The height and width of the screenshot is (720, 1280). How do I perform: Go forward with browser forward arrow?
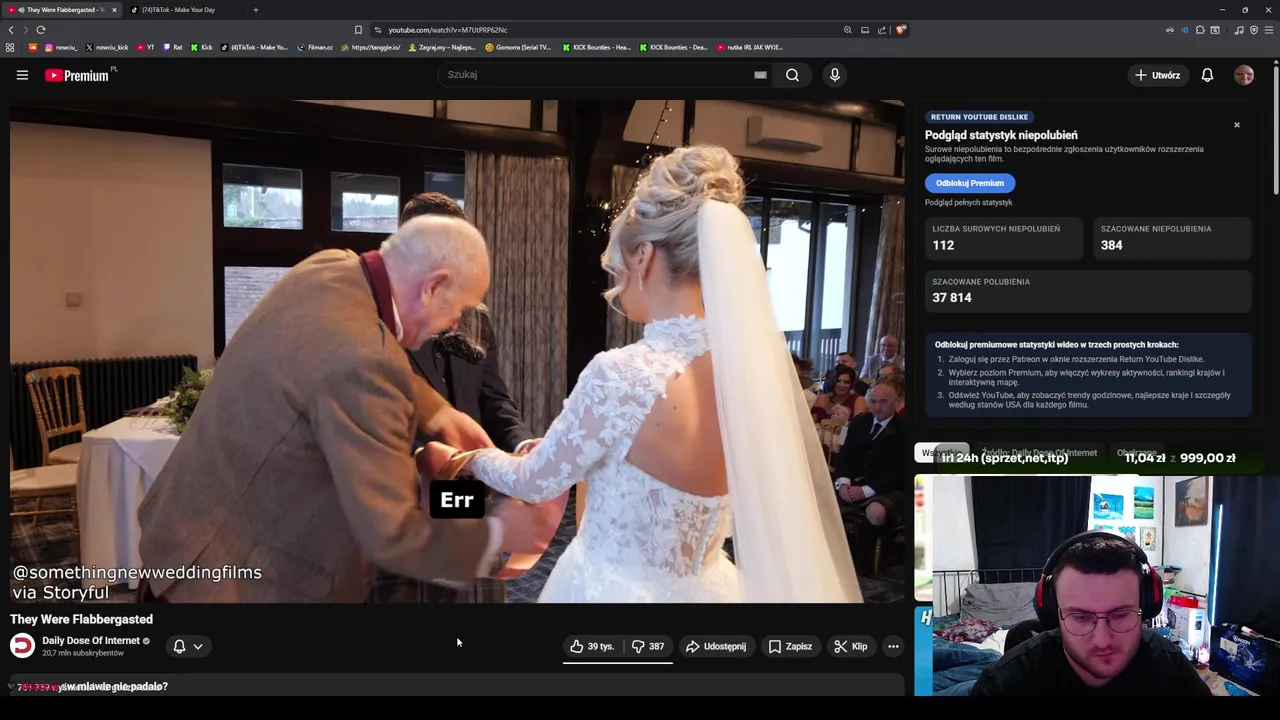(26, 30)
